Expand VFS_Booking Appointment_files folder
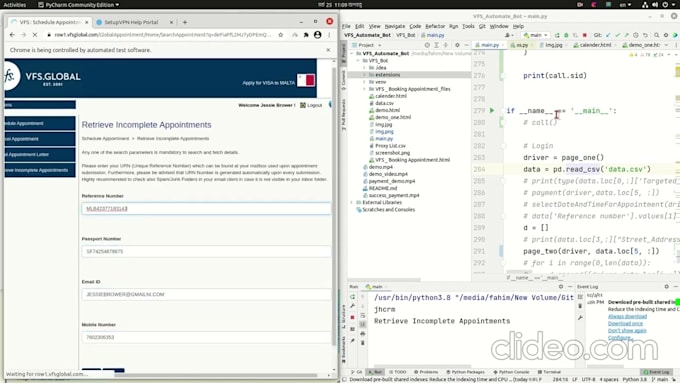The width and height of the screenshot is (680, 383). click(364, 89)
